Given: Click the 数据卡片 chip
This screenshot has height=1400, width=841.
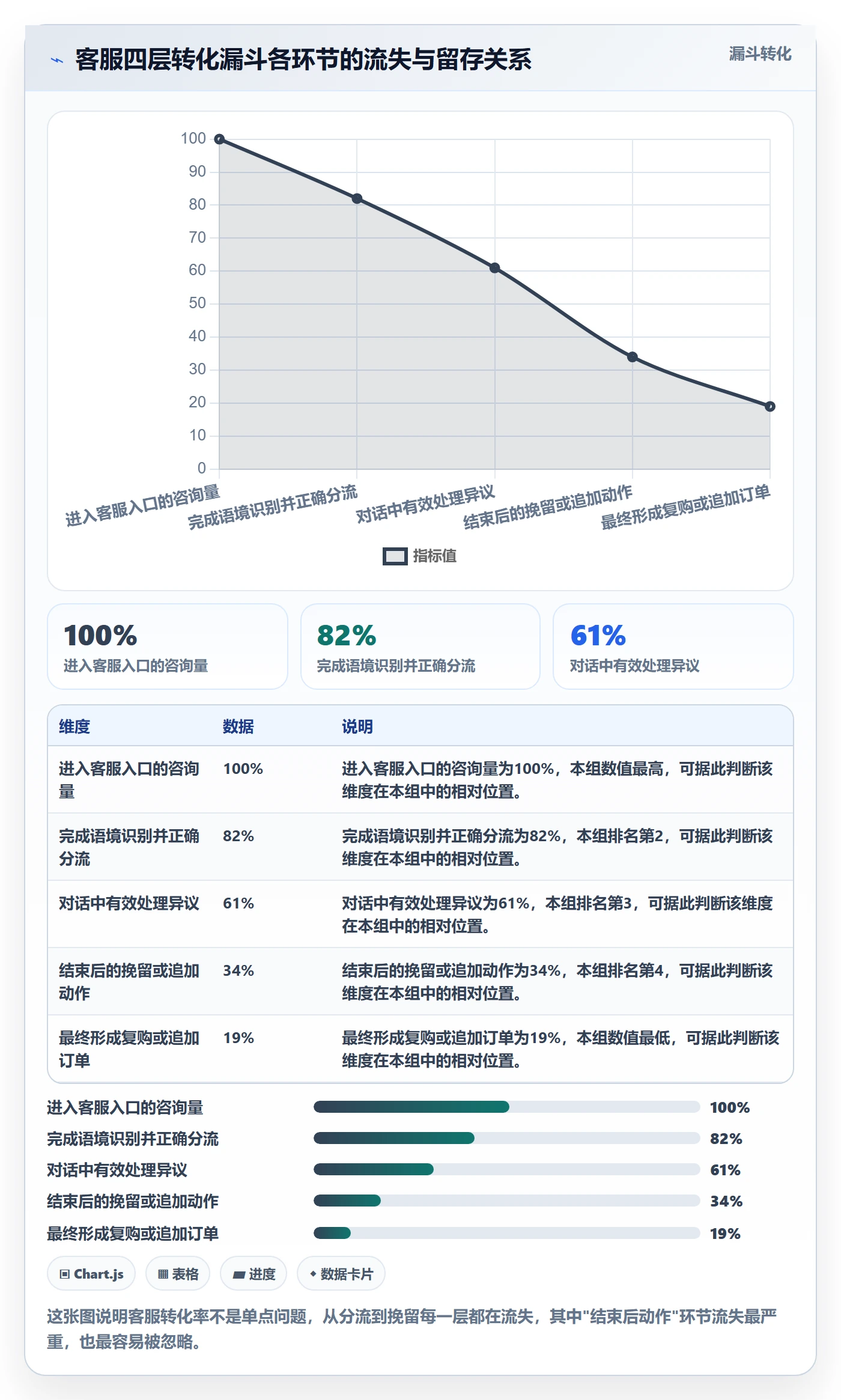Looking at the screenshot, I should point(341,1273).
